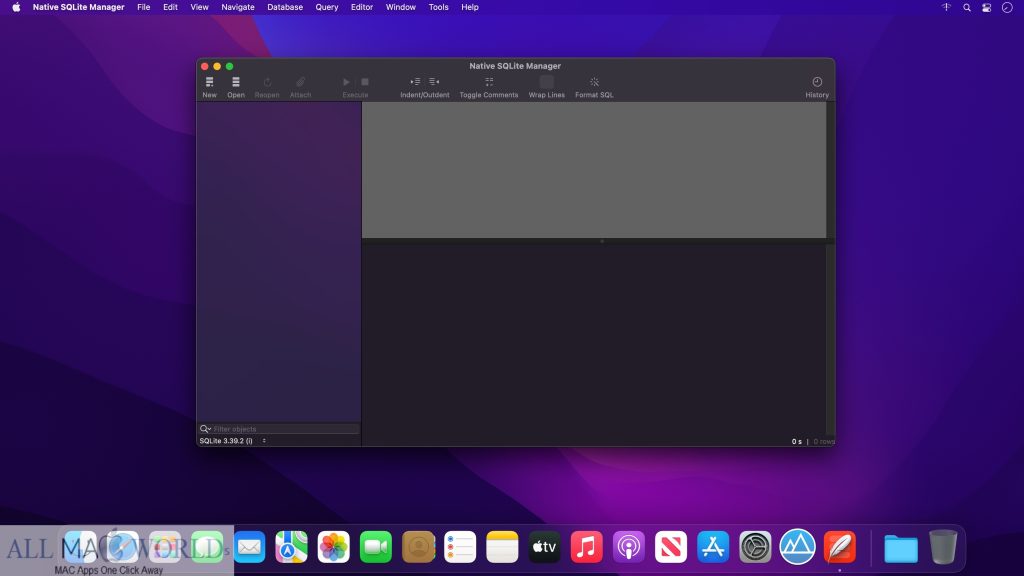This screenshot has width=1024, height=576.
Task: Open Music from the Dock
Action: click(x=586, y=547)
